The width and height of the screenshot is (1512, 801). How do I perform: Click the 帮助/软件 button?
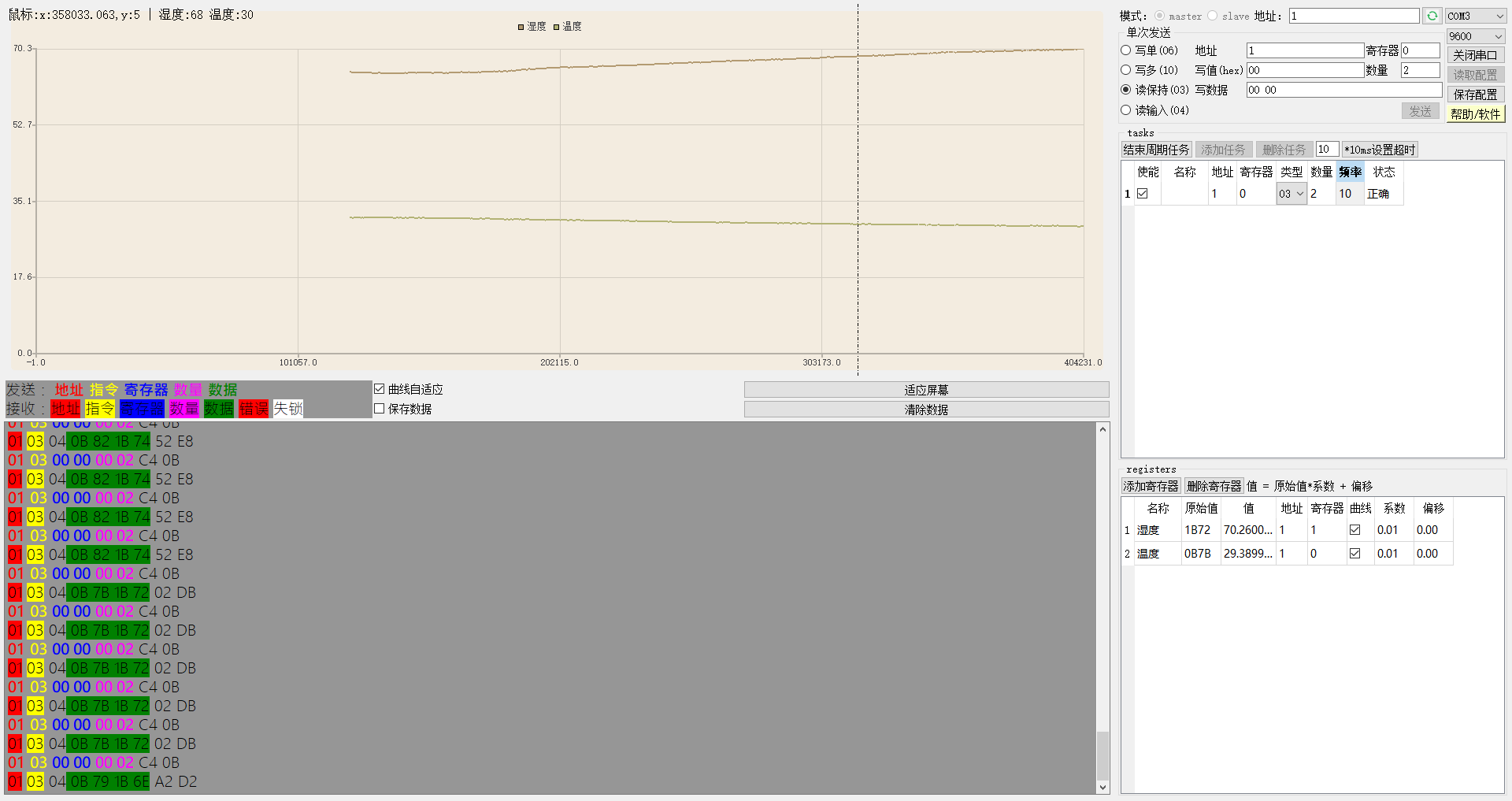[1475, 113]
